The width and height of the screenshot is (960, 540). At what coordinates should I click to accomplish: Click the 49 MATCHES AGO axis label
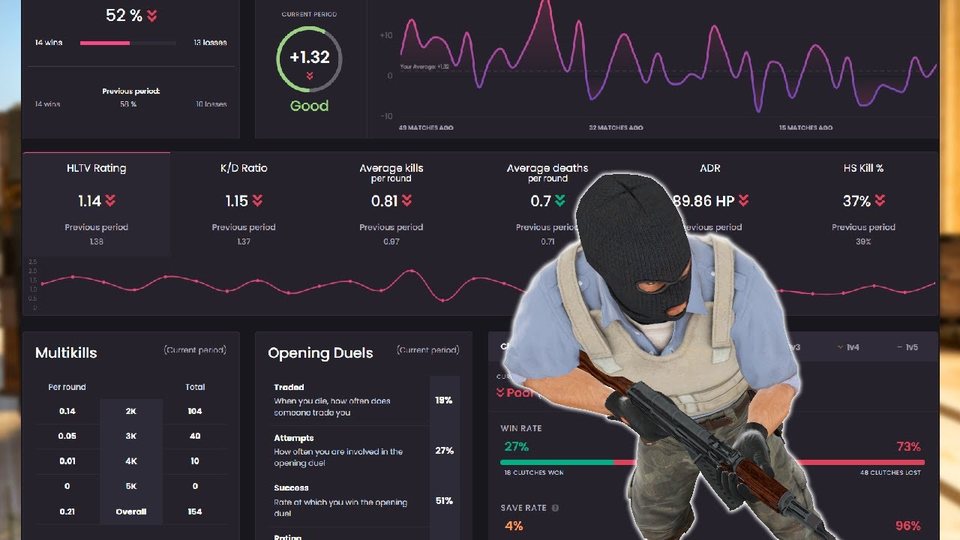point(426,128)
